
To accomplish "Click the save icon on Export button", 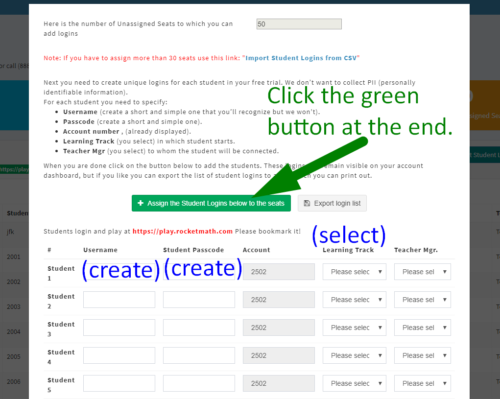I will pyautogui.click(x=307, y=203).
